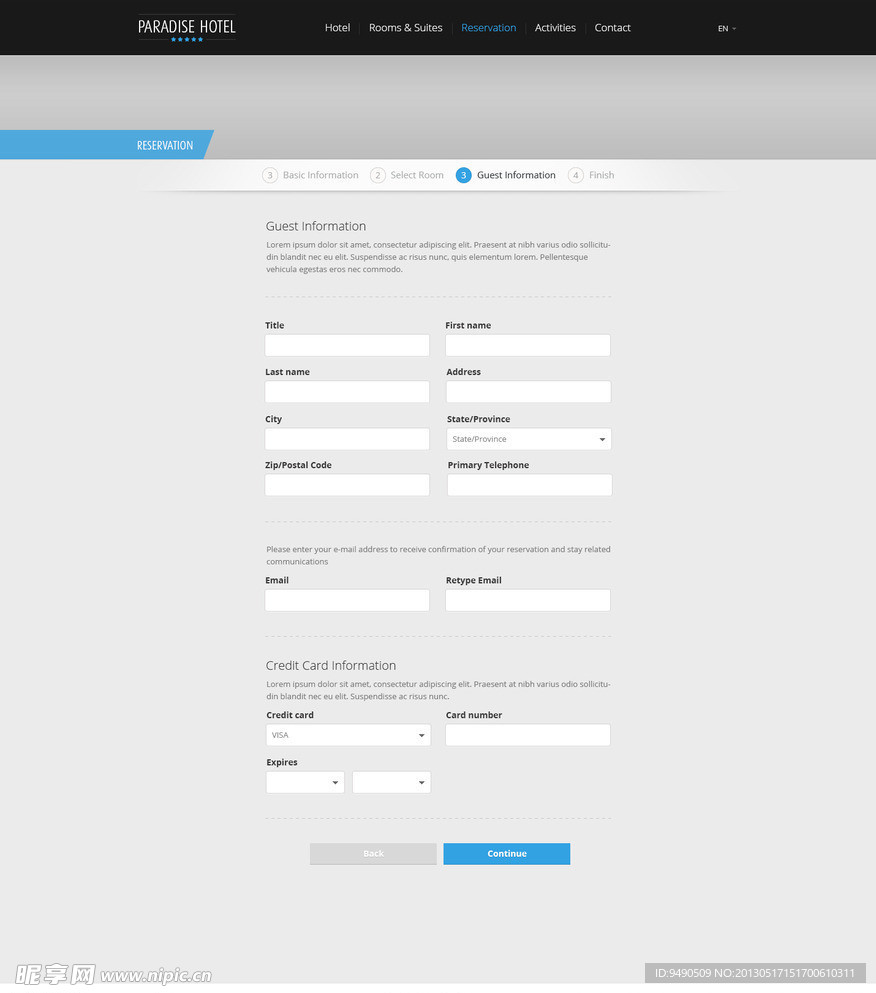876x993 pixels.
Task: Open the EN language selector
Action: point(726,29)
